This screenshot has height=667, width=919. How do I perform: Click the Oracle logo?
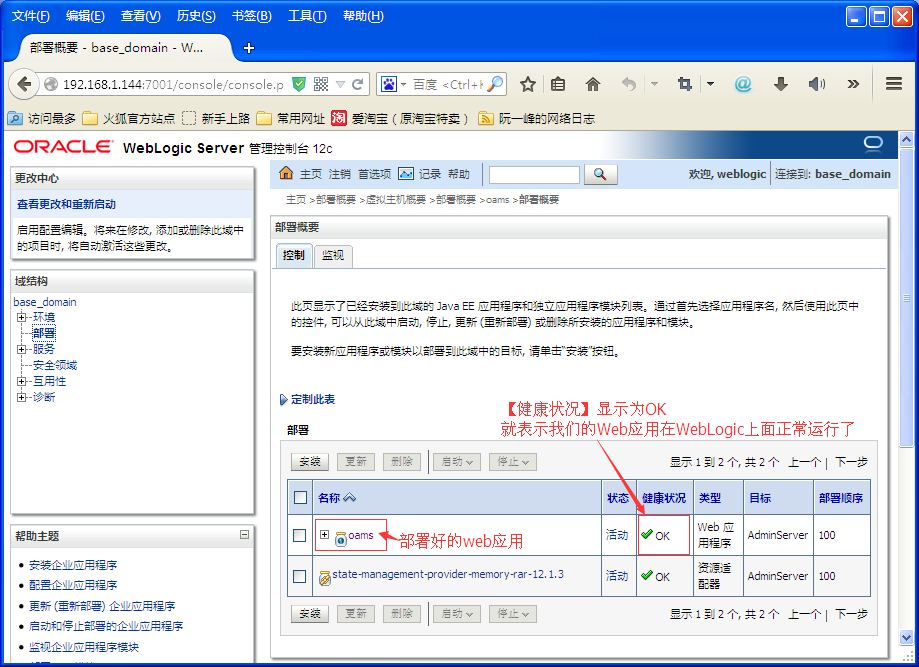click(63, 147)
